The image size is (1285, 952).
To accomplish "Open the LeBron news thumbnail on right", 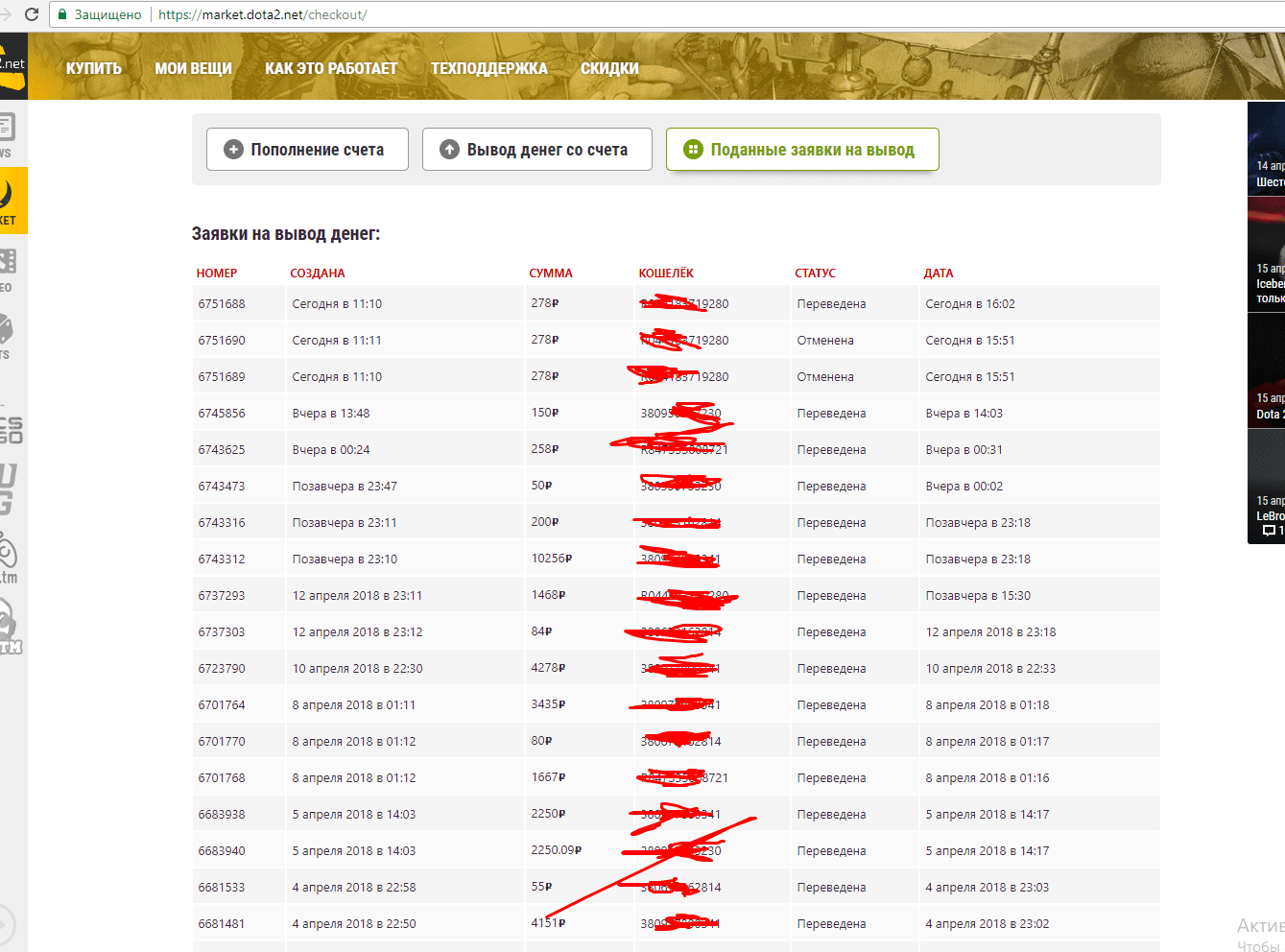I will point(1267,485).
